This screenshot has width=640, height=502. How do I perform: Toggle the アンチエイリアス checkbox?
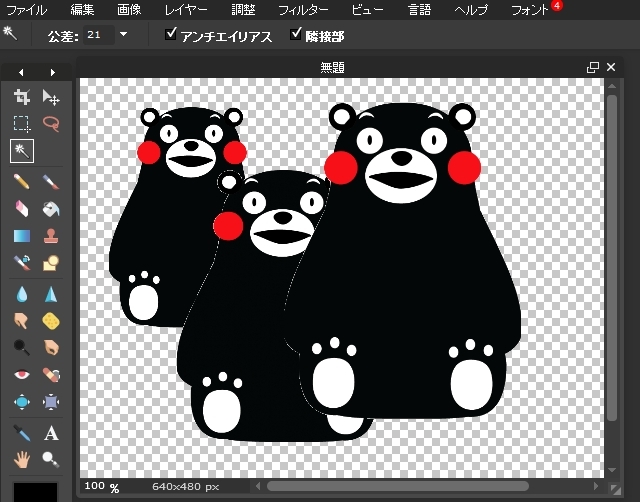click(x=171, y=34)
